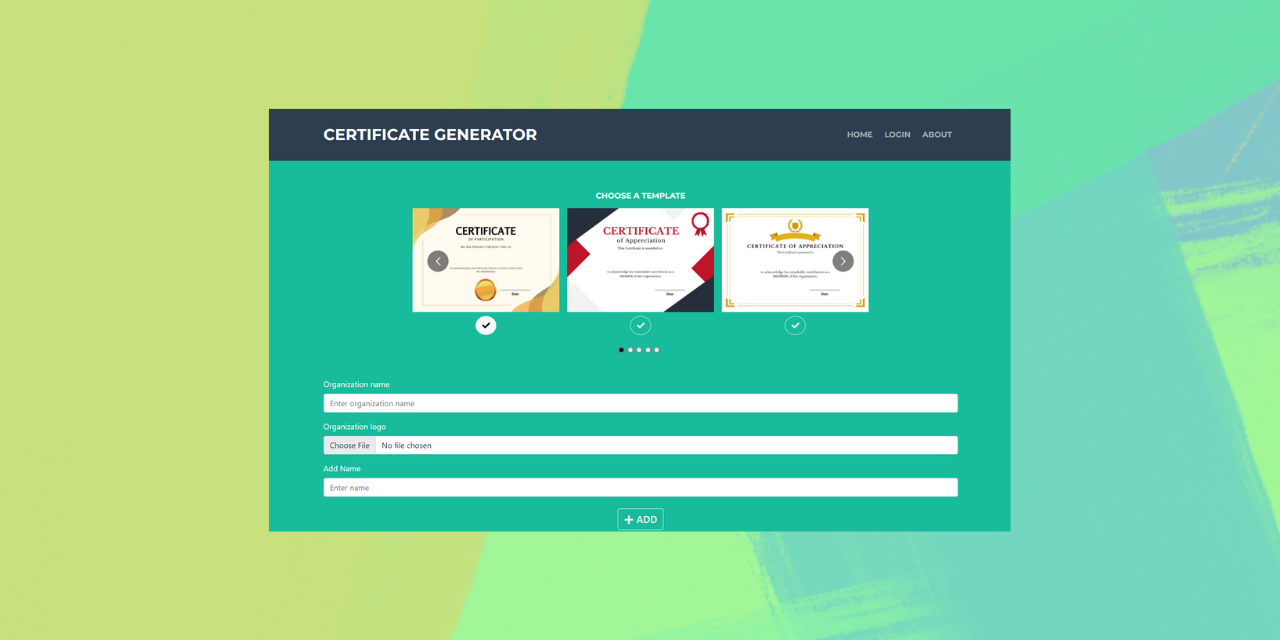
Task: Click the previous template carousel arrow
Action: coord(438,261)
